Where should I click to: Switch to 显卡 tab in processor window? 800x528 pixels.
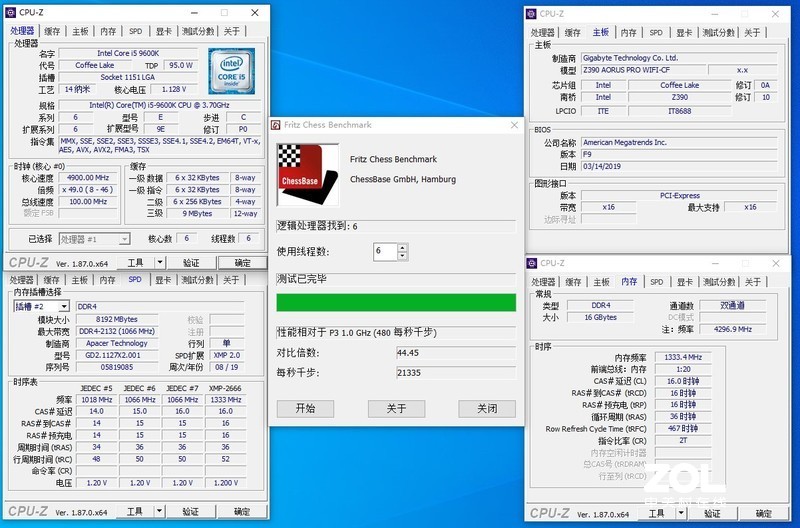tap(164, 31)
